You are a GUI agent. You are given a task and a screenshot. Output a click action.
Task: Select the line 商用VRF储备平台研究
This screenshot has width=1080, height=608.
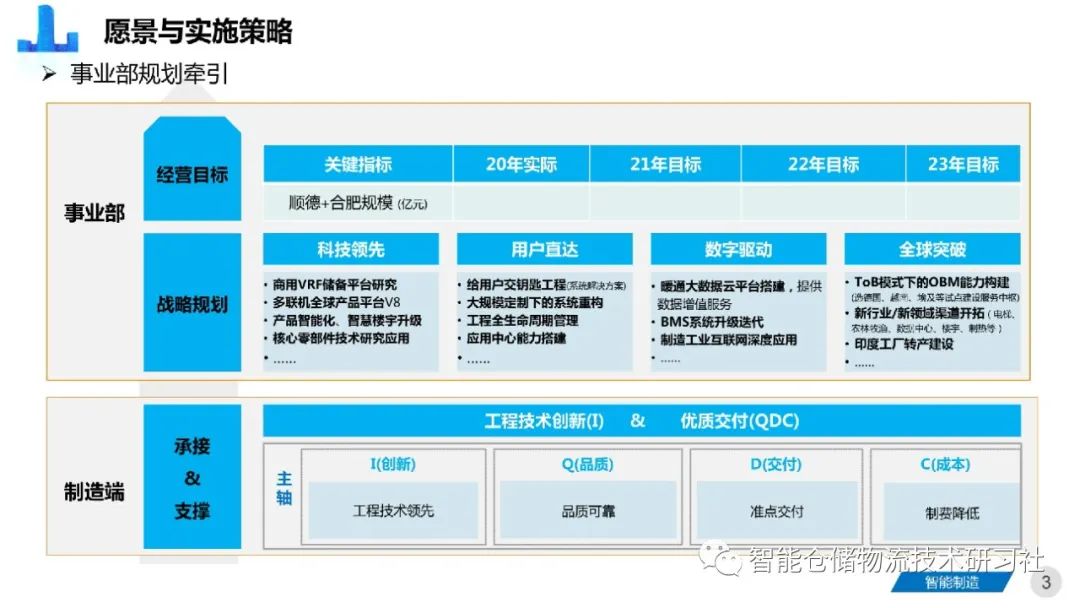tap(335, 284)
